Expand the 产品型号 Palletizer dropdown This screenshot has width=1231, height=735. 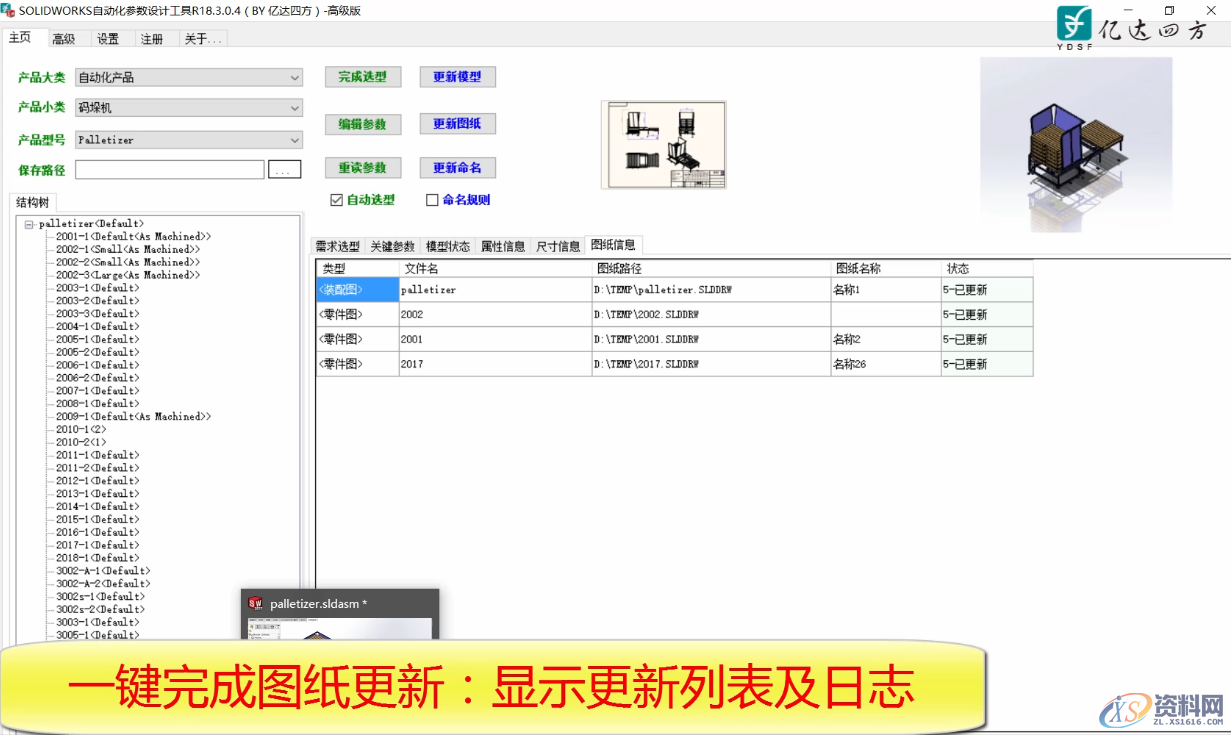pyautogui.click(x=295, y=140)
